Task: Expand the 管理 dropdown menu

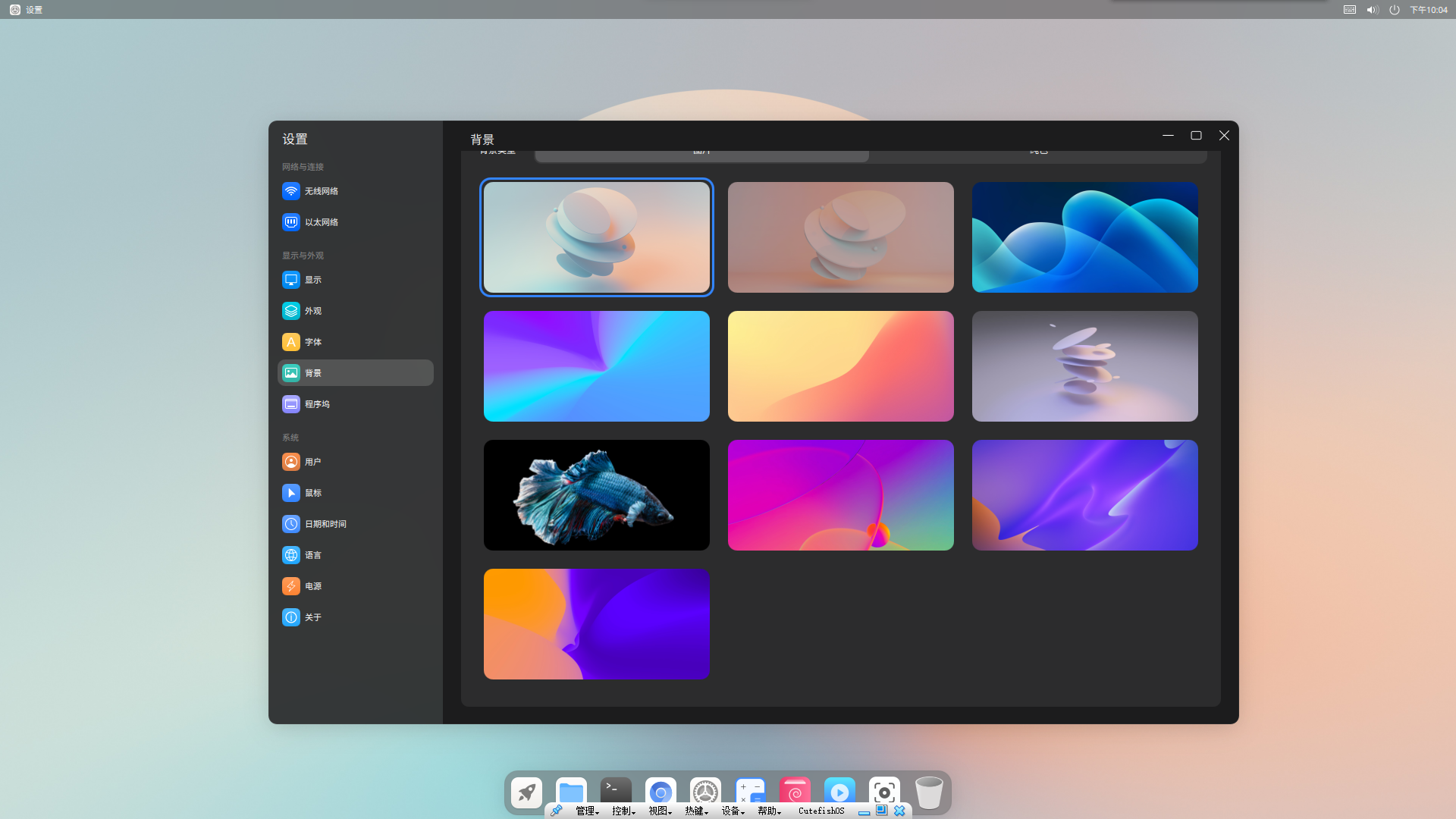Action: click(587, 811)
